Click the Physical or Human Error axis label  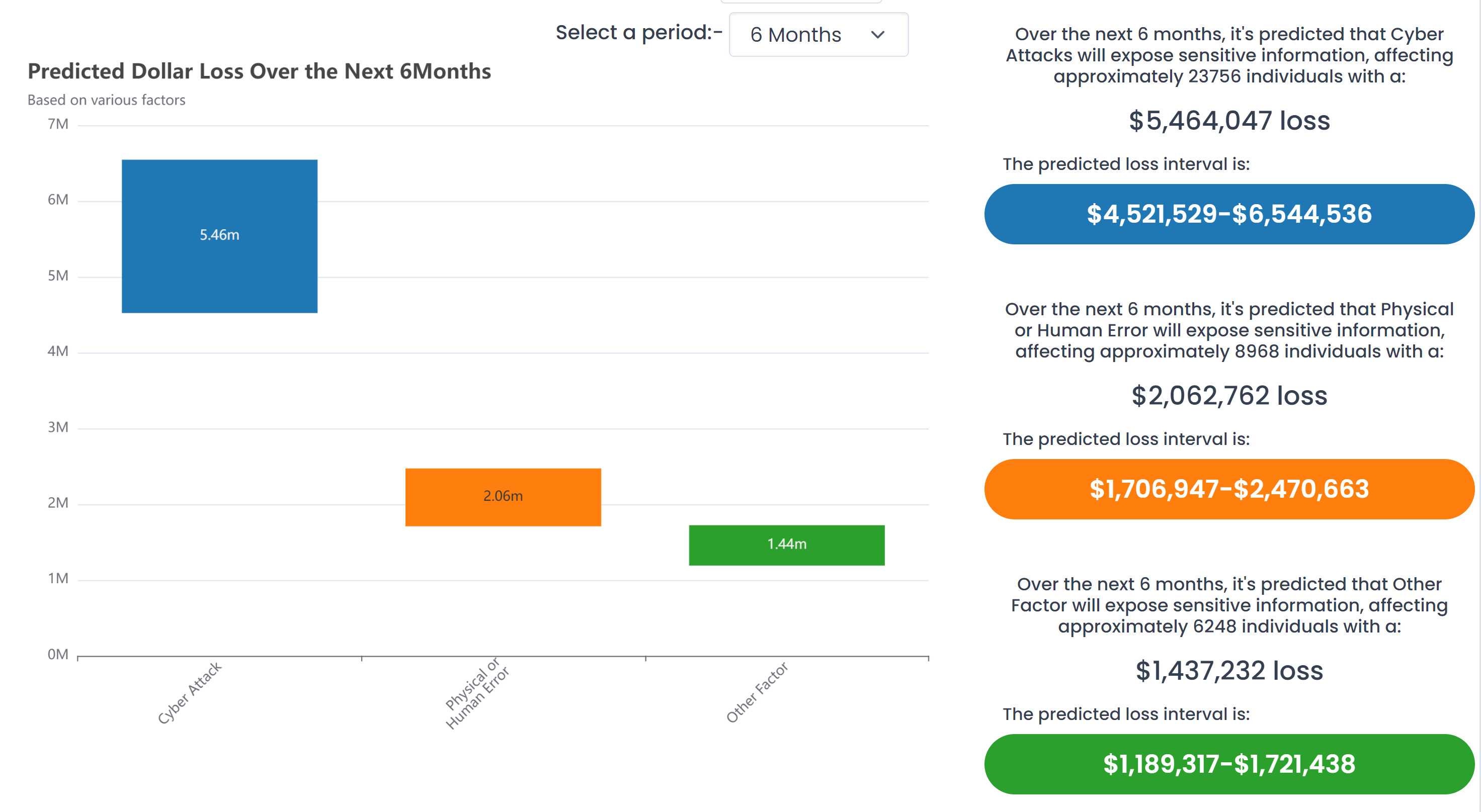pyautogui.click(x=476, y=693)
